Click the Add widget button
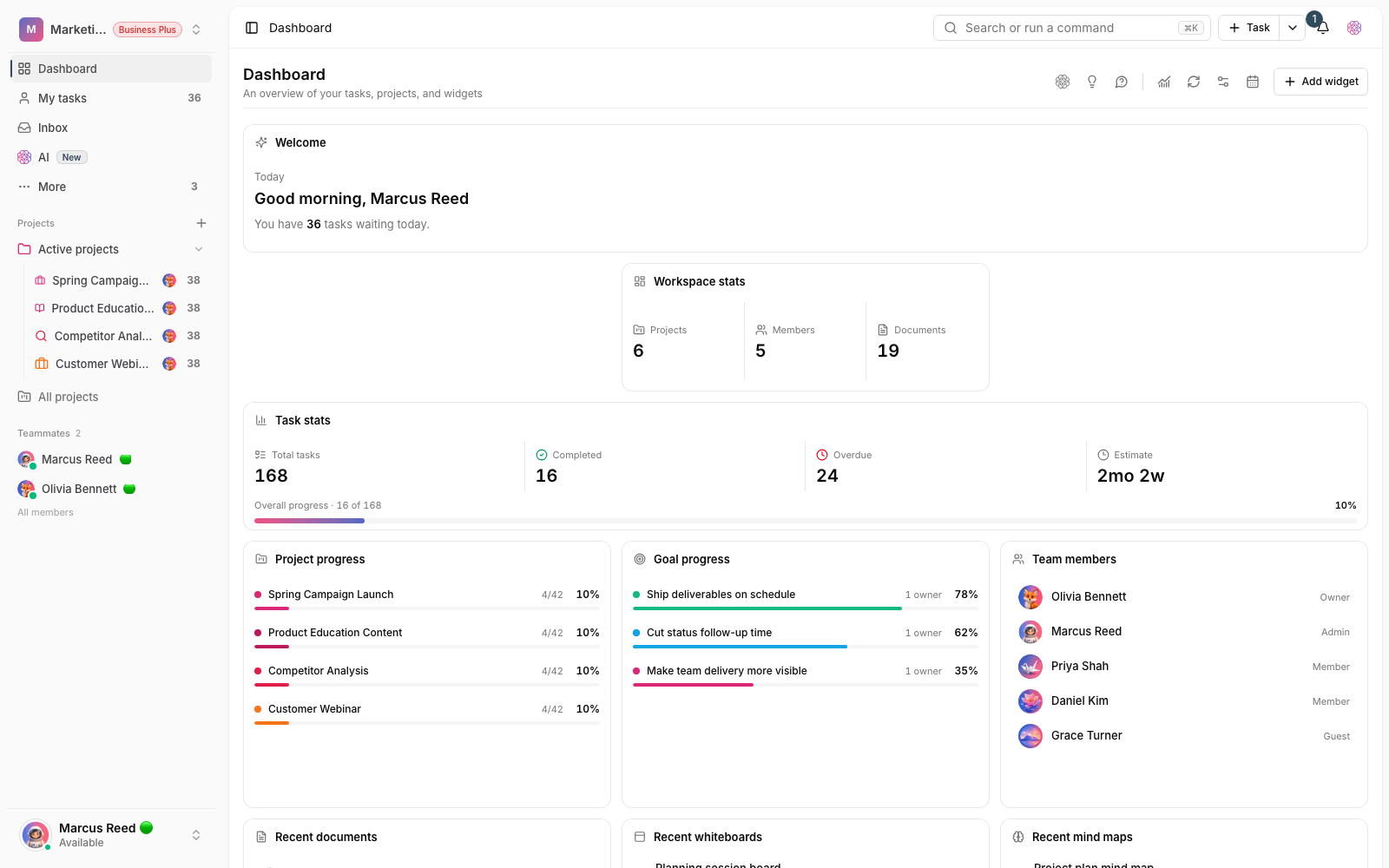The image size is (1389, 868). [x=1320, y=82]
